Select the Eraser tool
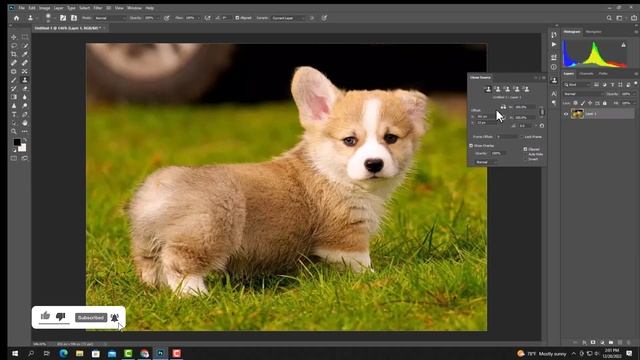This screenshot has height=360, width=640. [x=25, y=89]
